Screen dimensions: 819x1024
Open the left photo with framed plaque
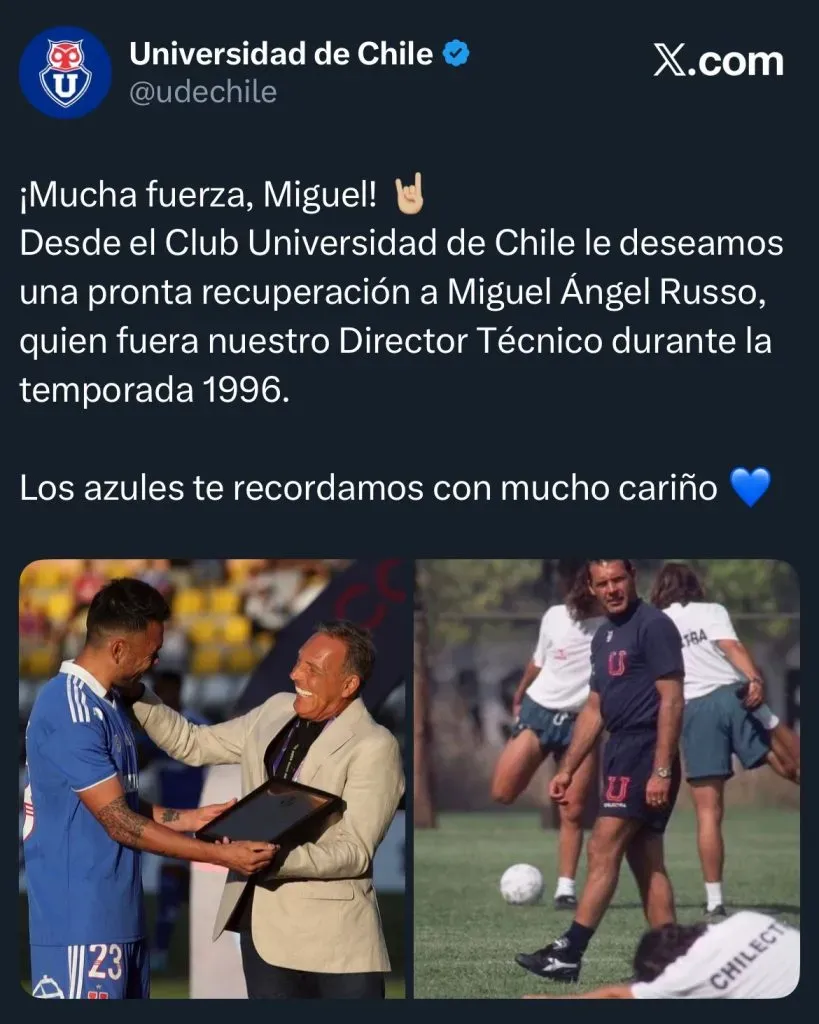click(x=212, y=778)
